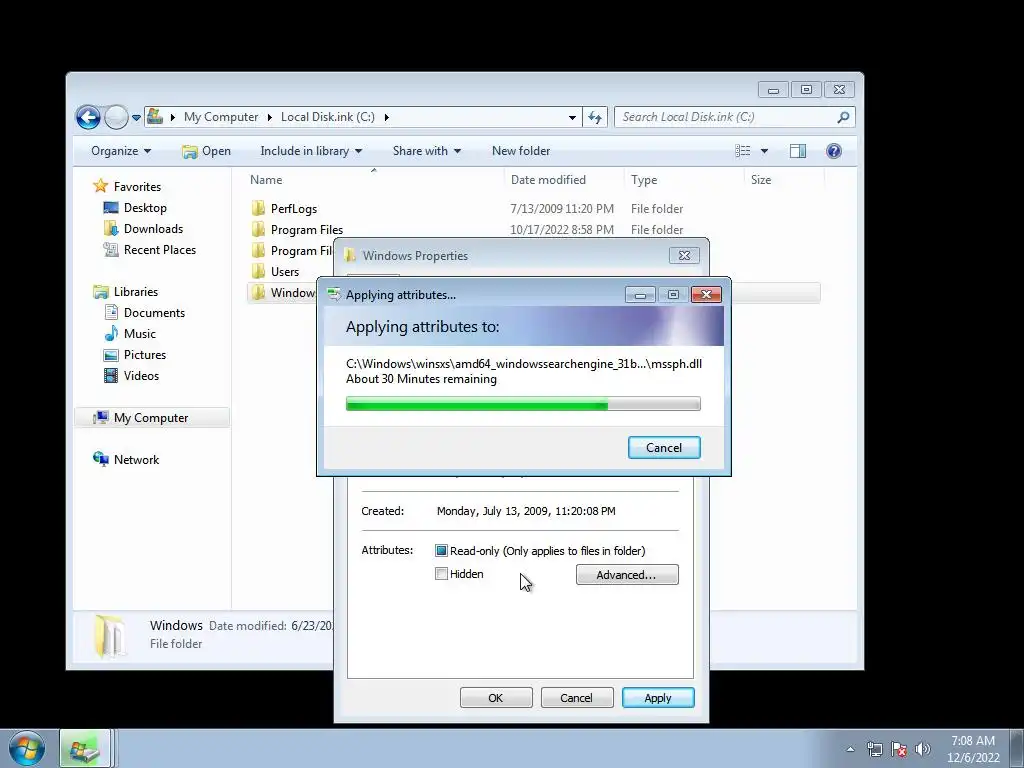This screenshot has height=768, width=1024.
Task: Click the search magnifier icon
Action: pos(843,117)
